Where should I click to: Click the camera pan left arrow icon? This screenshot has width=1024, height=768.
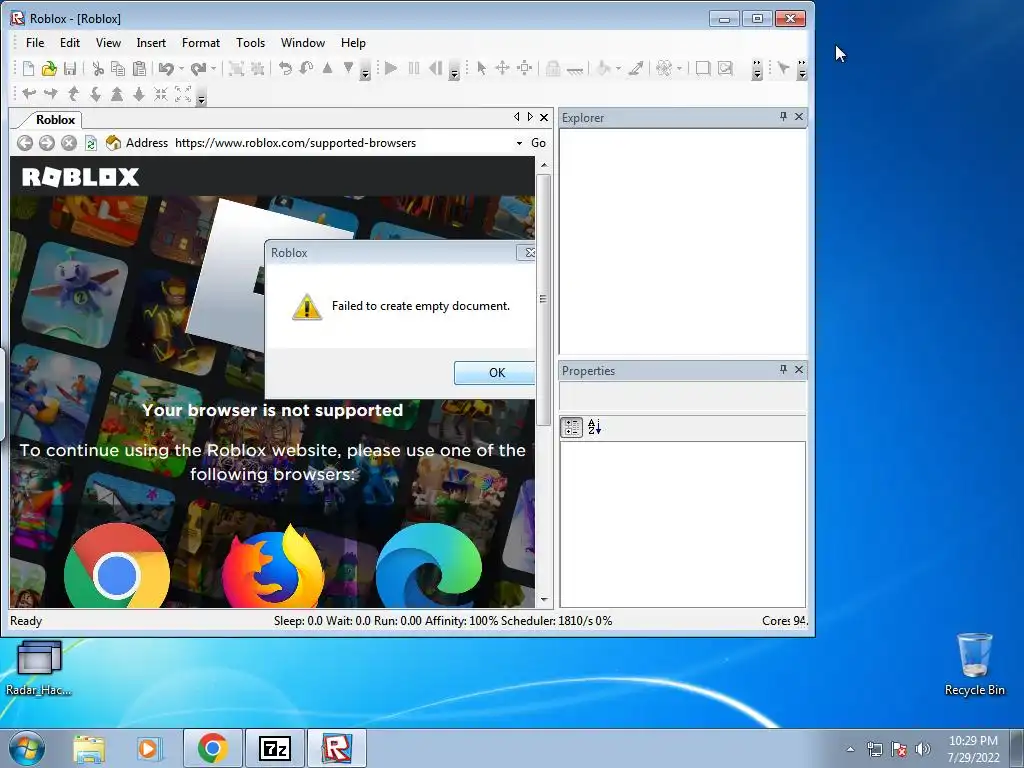tap(29, 95)
